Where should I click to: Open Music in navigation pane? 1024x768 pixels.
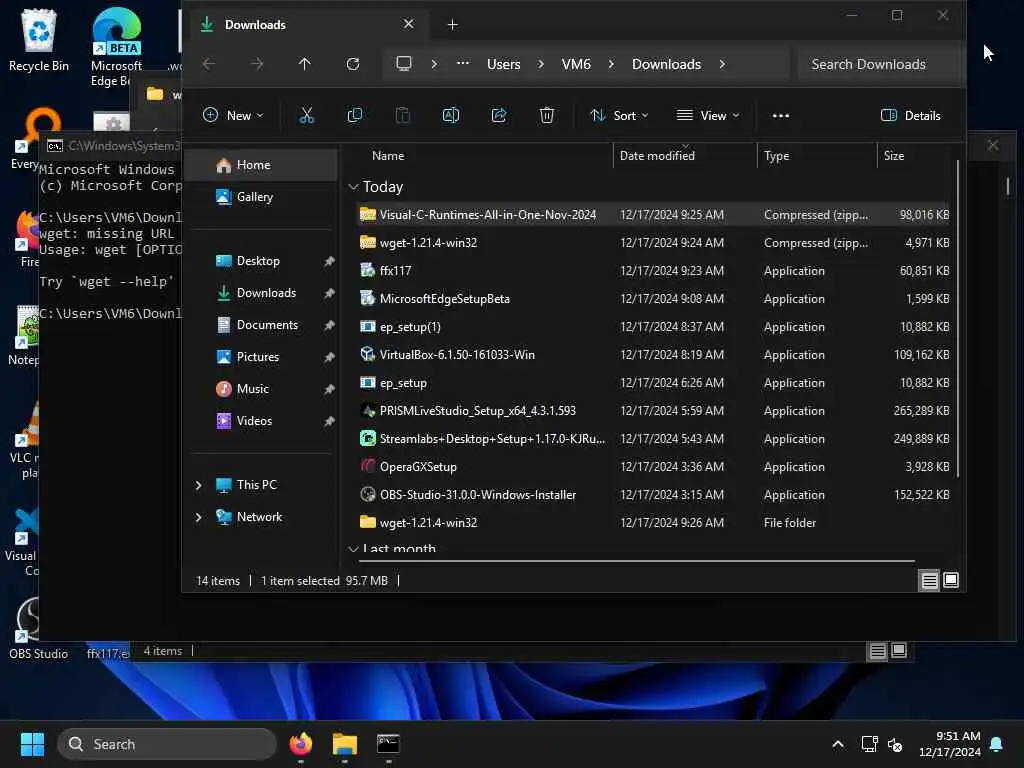point(261,389)
